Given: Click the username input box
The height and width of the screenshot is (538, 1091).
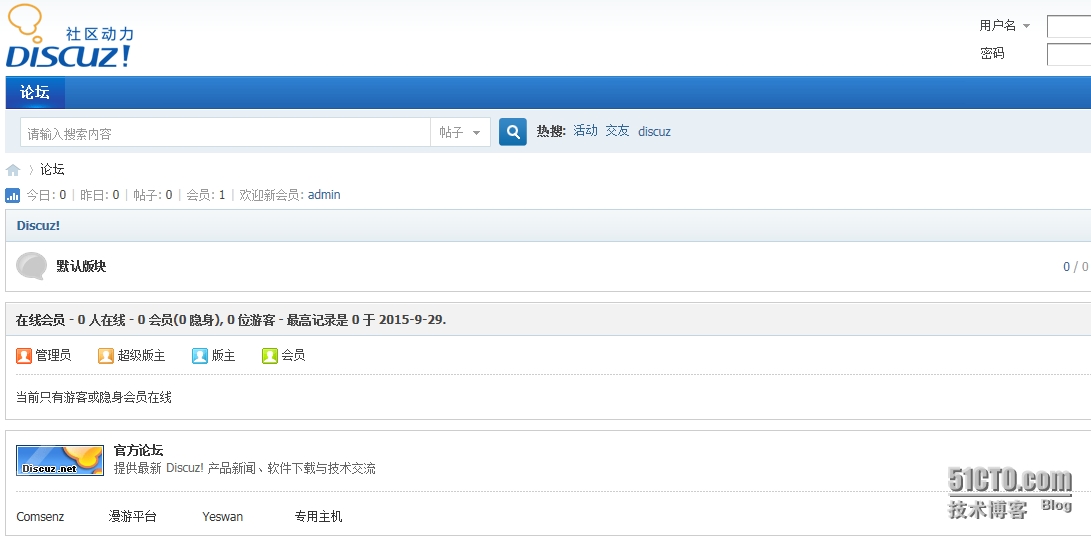Looking at the screenshot, I should coord(1069,26).
